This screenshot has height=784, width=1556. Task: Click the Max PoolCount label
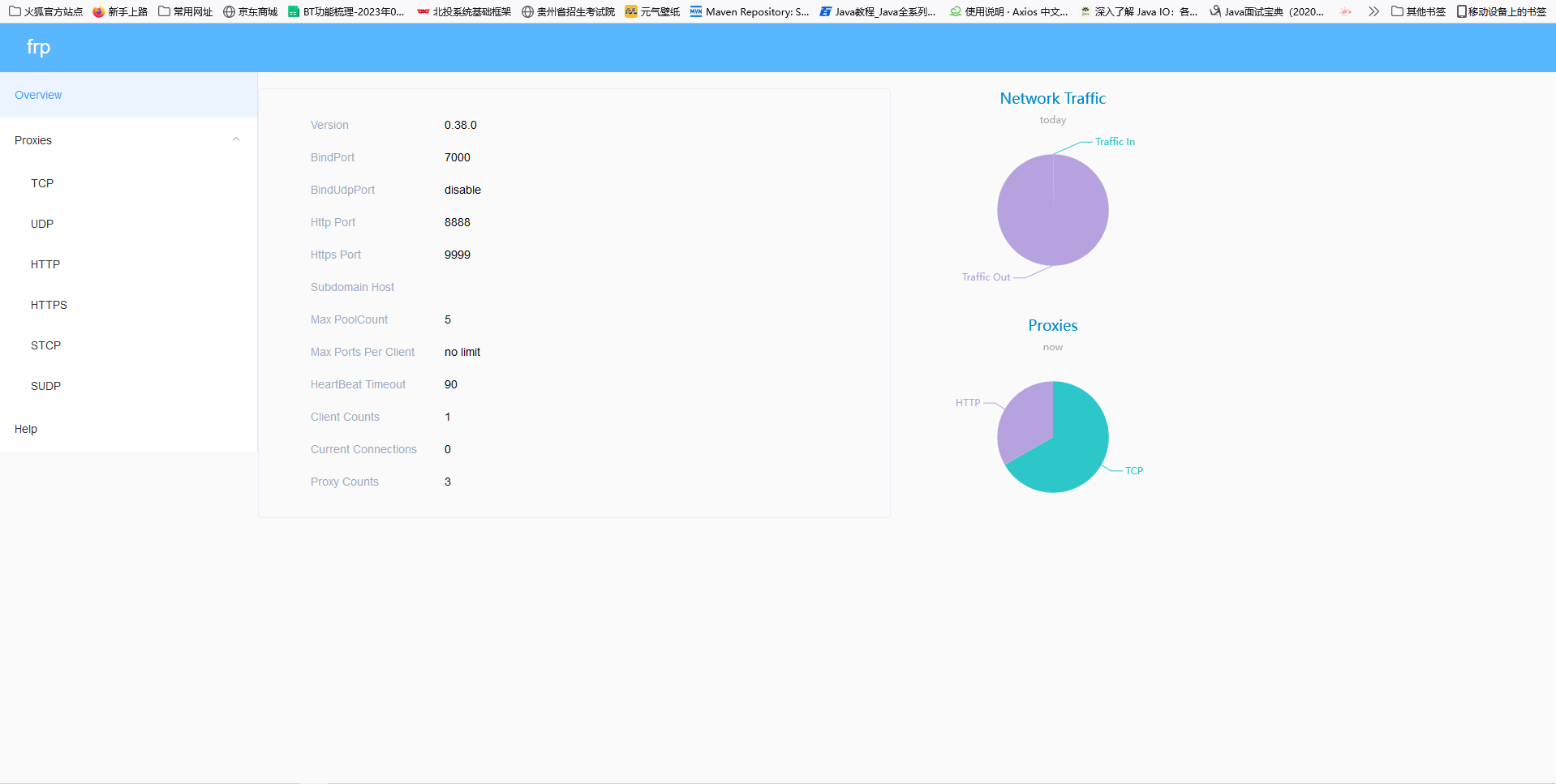[349, 319]
